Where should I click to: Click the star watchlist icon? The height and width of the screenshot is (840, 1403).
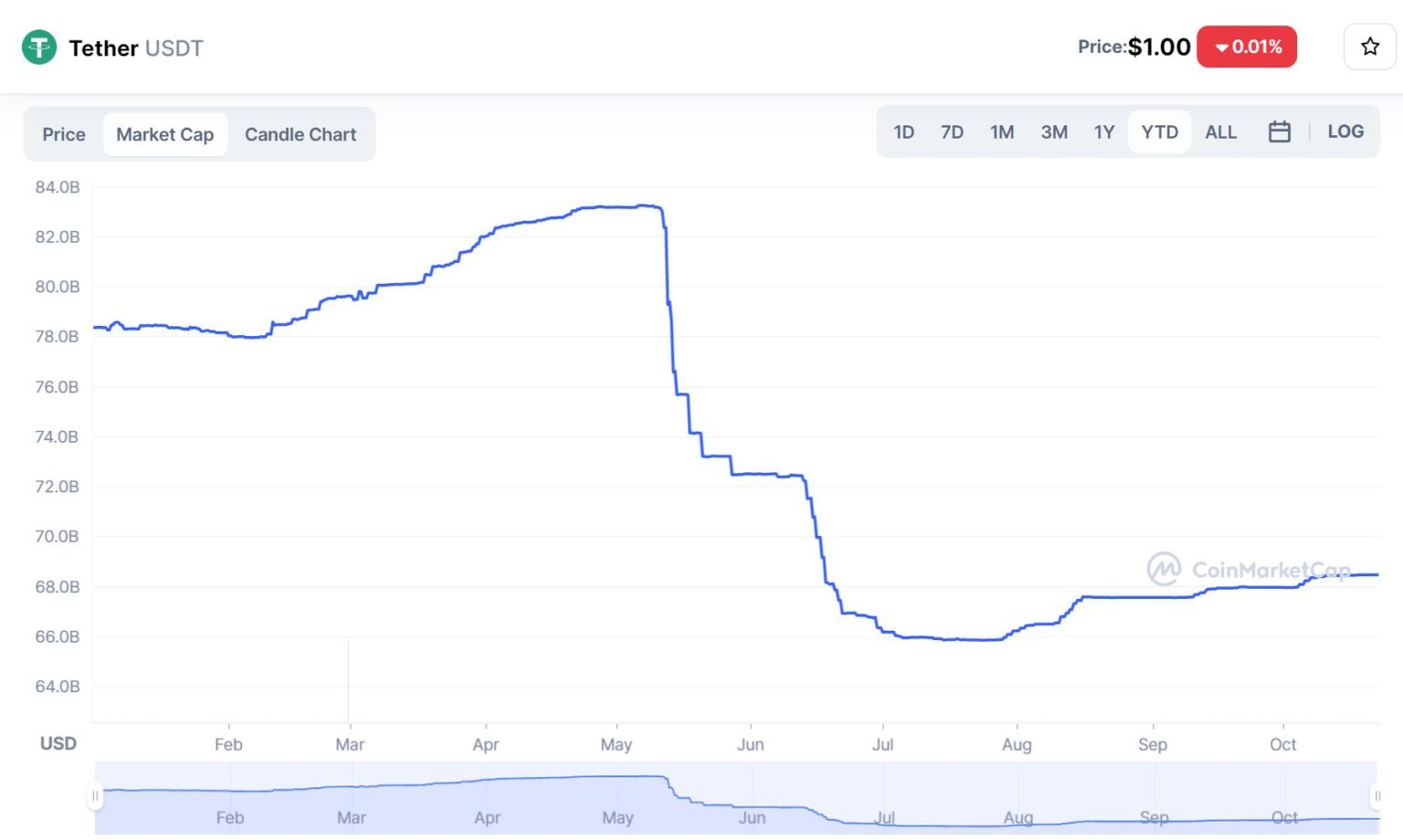pos(1369,47)
